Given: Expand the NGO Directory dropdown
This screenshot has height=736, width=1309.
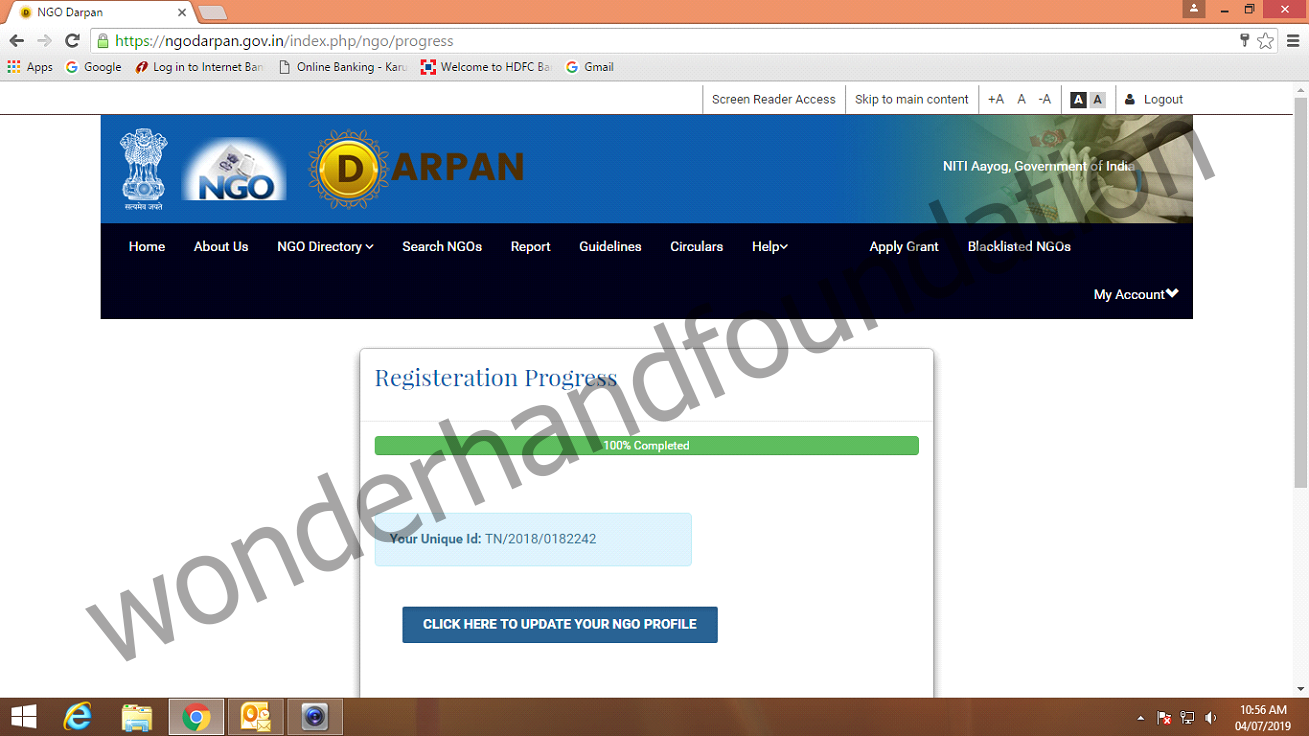Looking at the screenshot, I should coord(325,247).
